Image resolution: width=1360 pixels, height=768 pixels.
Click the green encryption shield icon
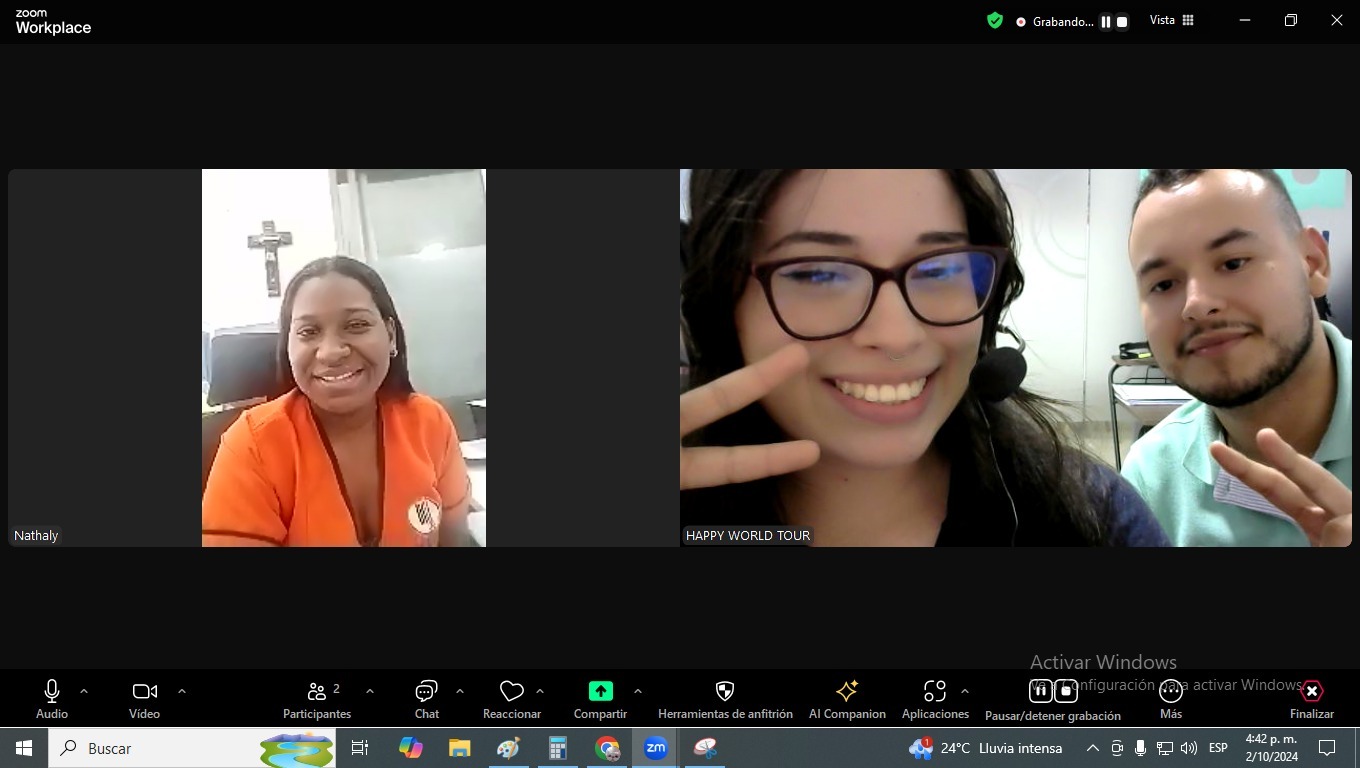click(x=995, y=20)
